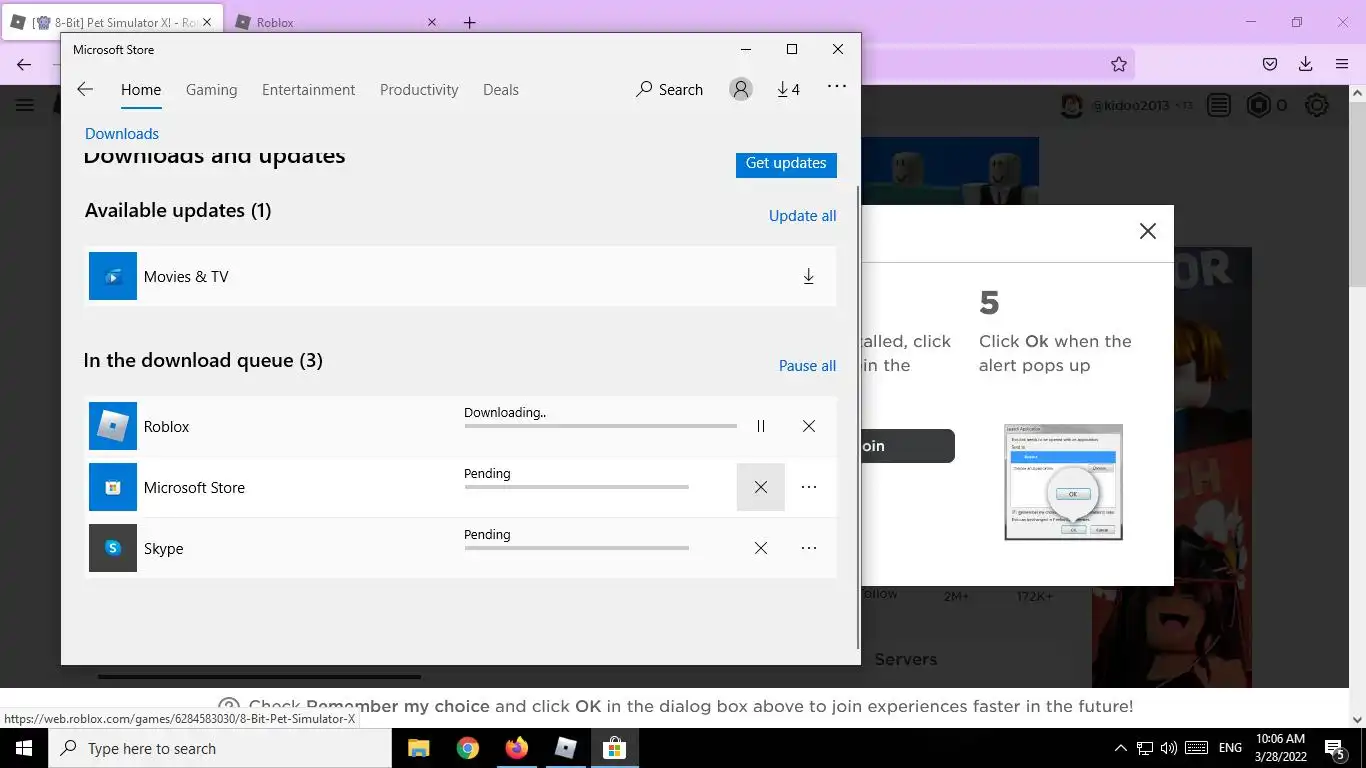The height and width of the screenshot is (768, 1366).
Task: Open Microsoft Store See more menu
Action: [837, 87]
